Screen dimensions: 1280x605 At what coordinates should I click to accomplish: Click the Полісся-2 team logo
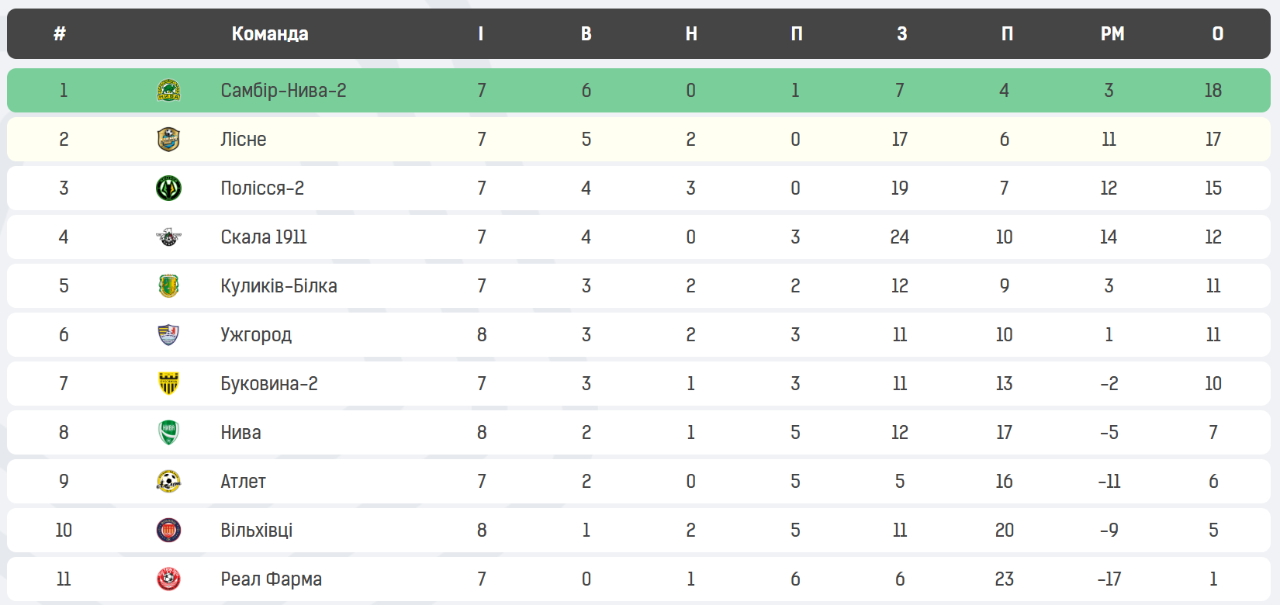pos(168,188)
